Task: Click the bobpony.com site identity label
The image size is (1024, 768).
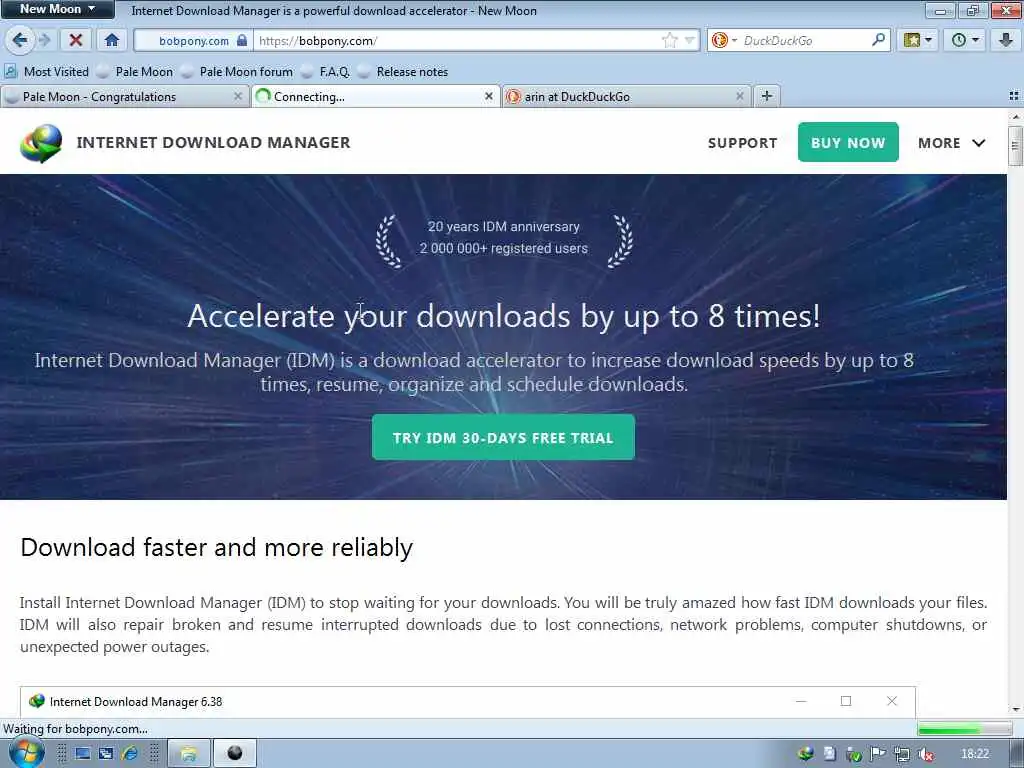Action: click(193, 40)
